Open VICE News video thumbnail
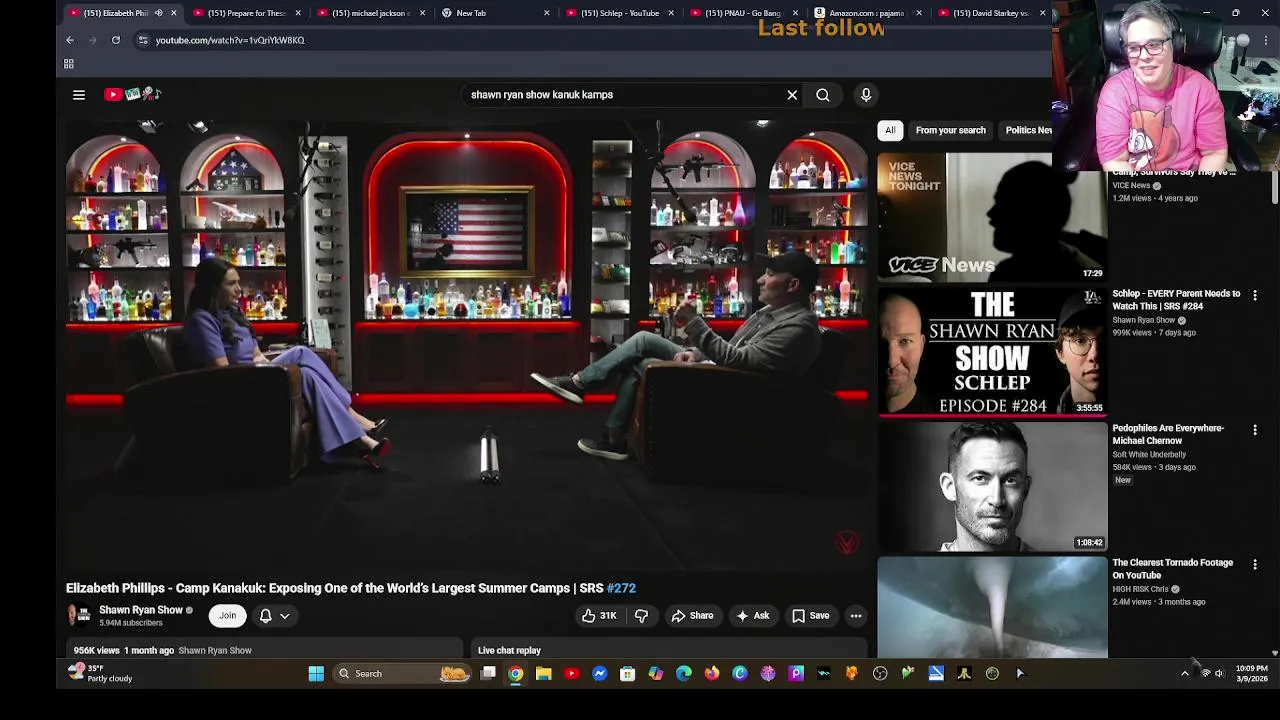 (x=992, y=217)
